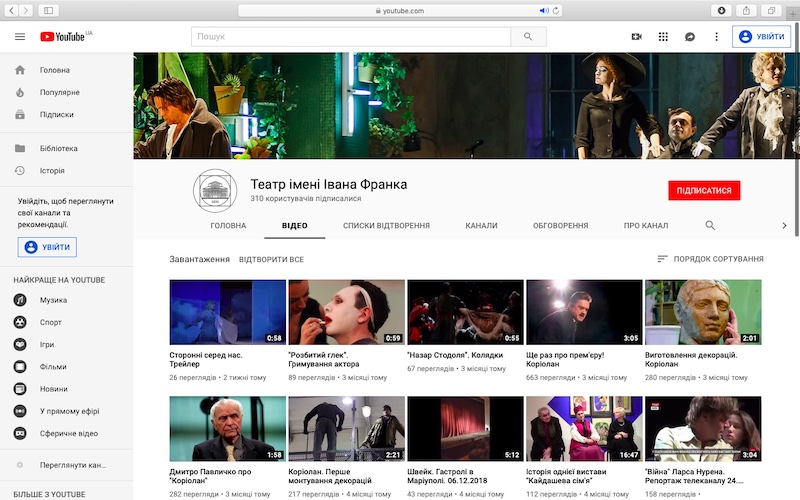Screen dimensions: 800x500
Task: Open Назар Стодоля Колядки thumbnail
Action: [x=465, y=312]
